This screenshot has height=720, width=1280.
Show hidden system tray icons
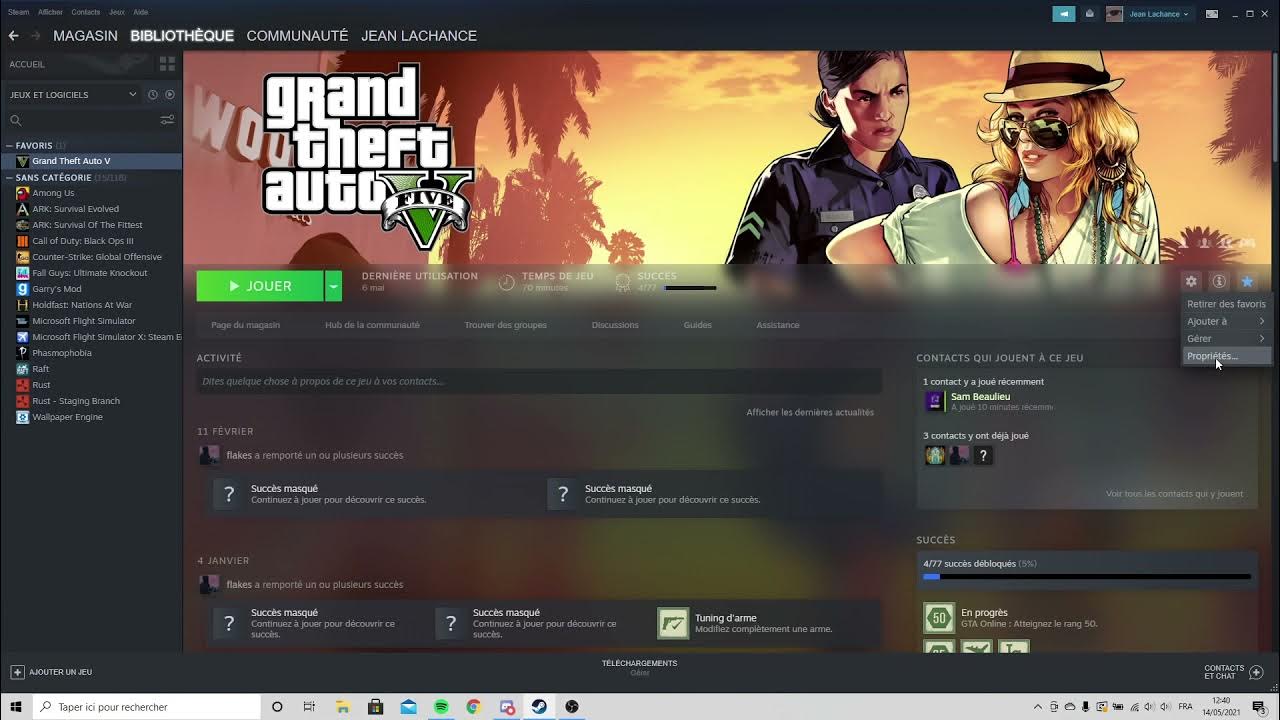[1038, 707]
